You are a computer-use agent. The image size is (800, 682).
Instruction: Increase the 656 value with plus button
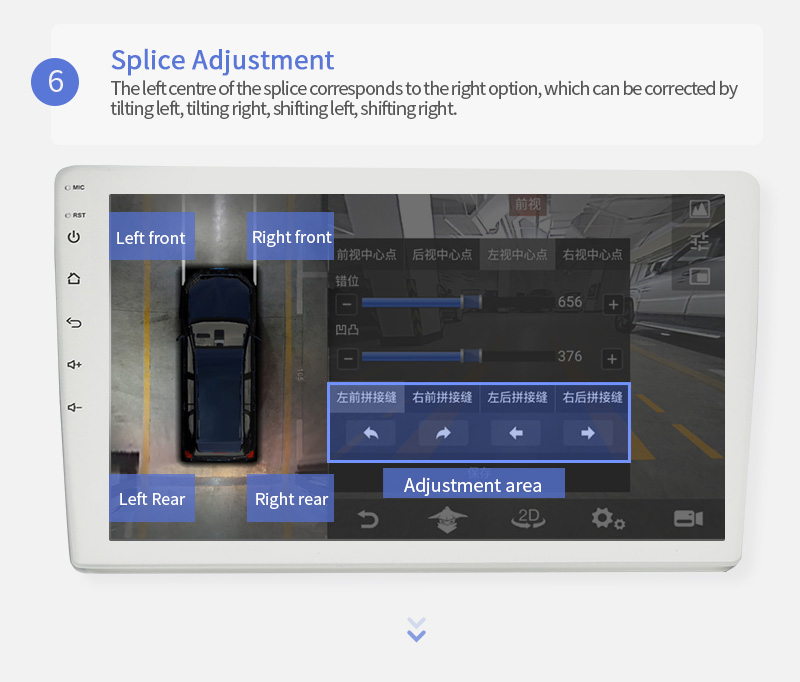coord(613,305)
